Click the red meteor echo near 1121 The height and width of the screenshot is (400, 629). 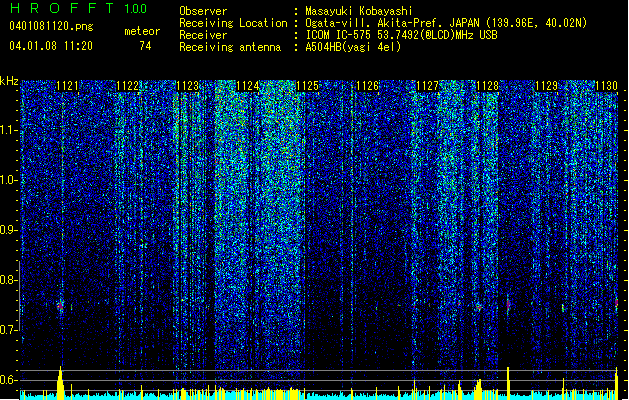tap(60, 306)
